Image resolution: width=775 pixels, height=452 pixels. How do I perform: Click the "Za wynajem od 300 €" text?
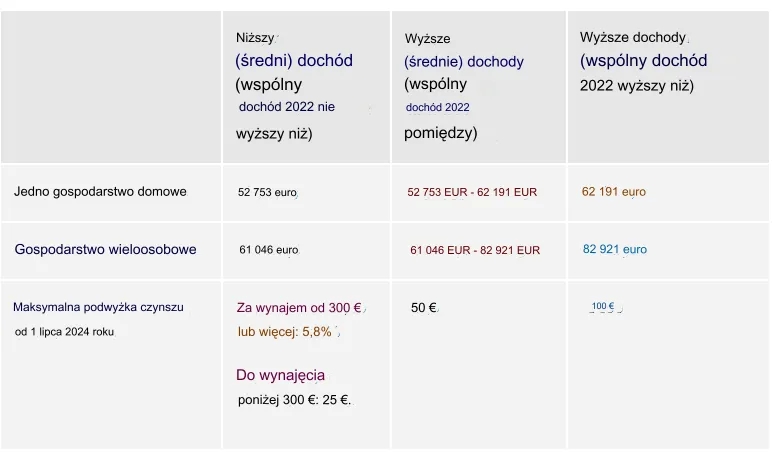298,308
